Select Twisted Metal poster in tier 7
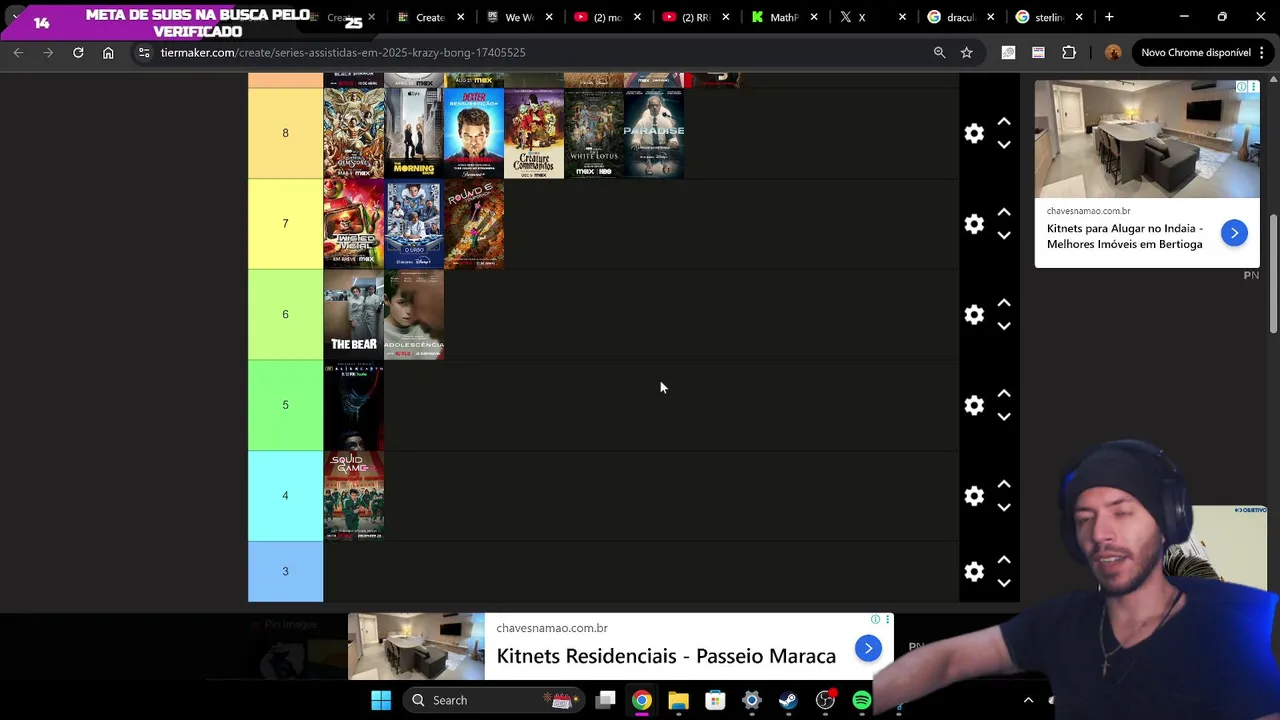The height and width of the screenshot is (720, 1280). tap(354, 224)
